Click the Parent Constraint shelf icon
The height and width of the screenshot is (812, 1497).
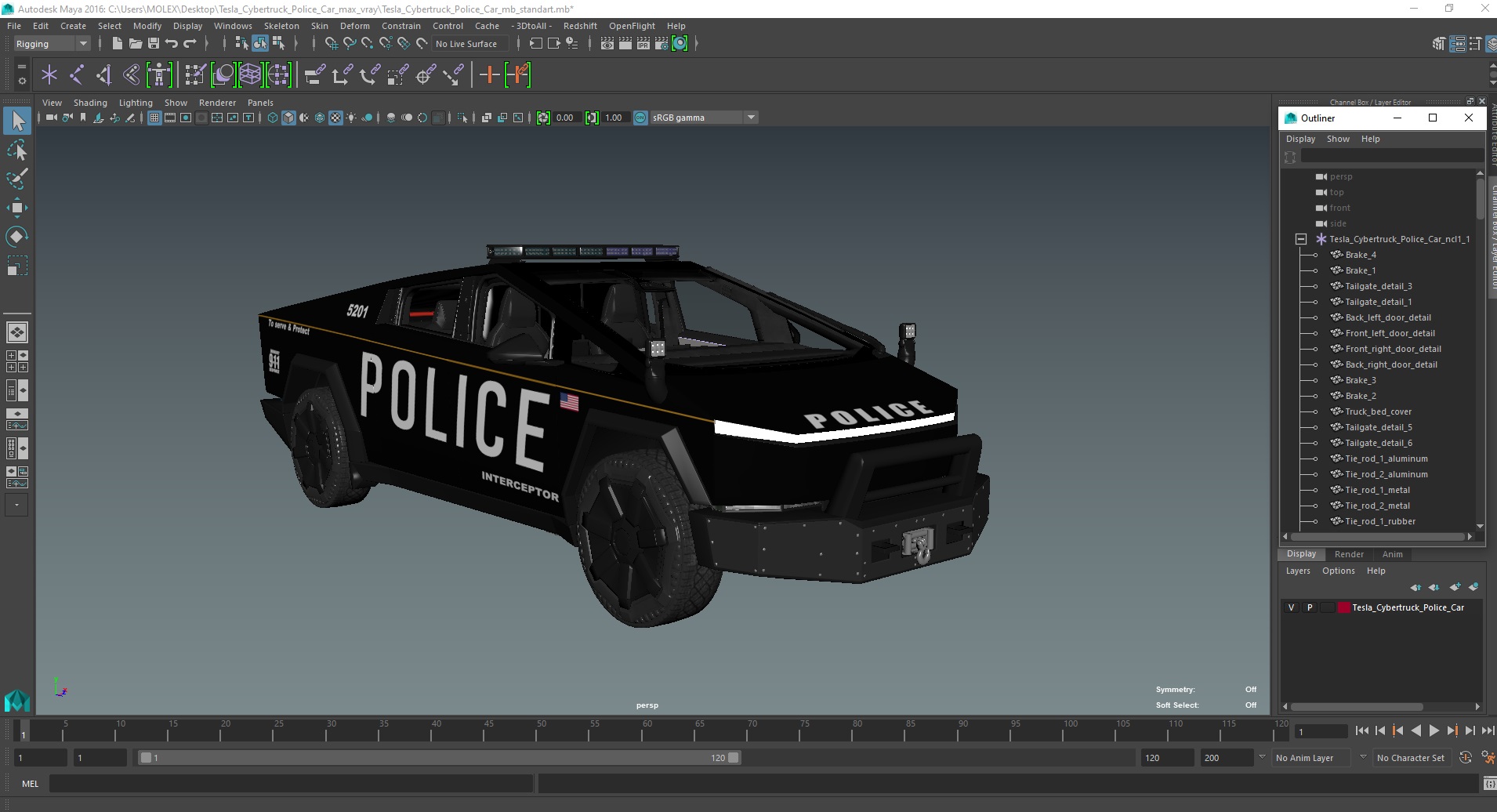click(x=314, y=75)
